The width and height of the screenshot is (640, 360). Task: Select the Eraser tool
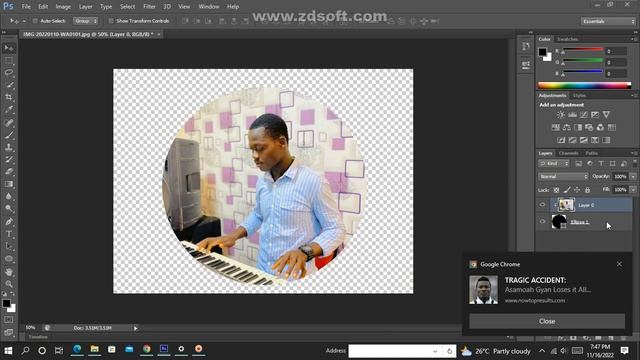(x=9, y=172)
